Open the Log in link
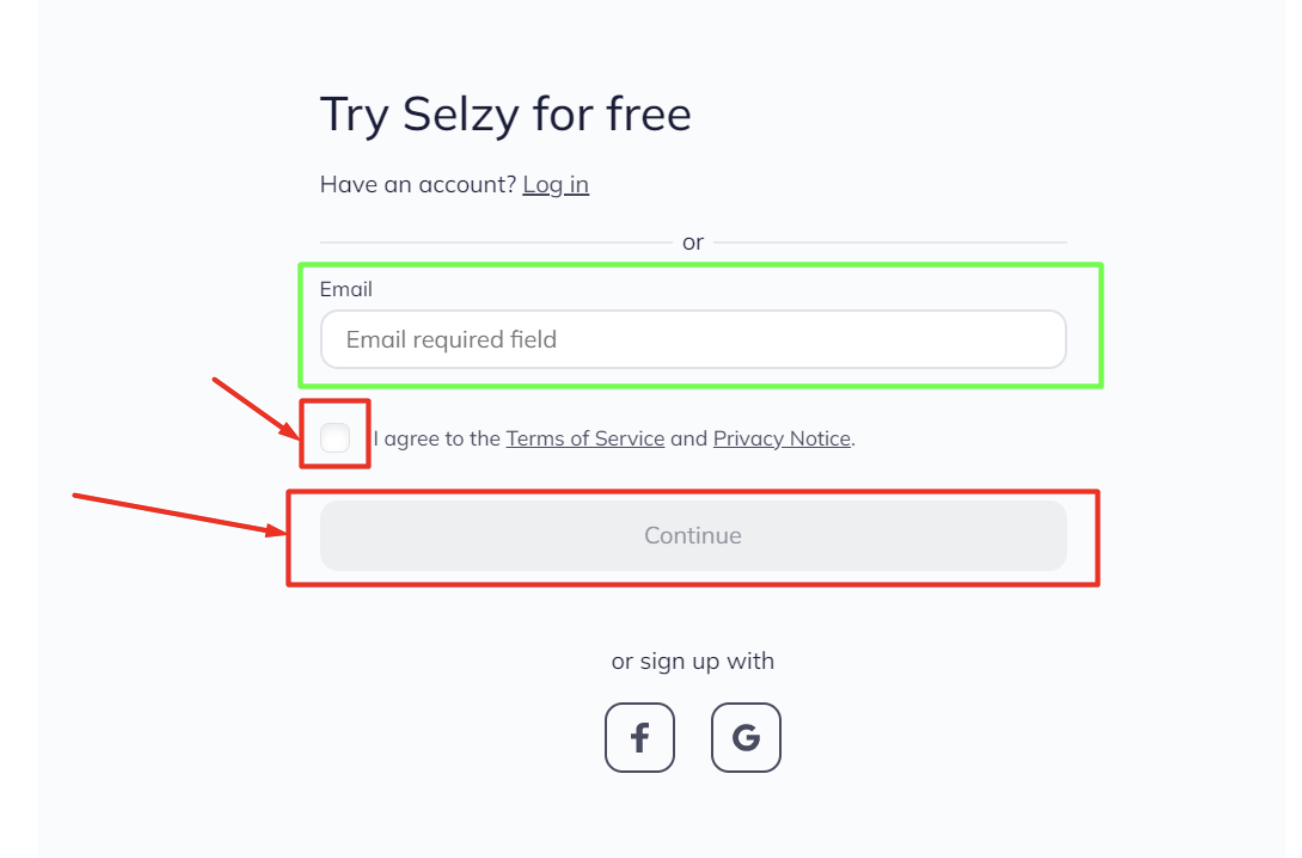The width and height of the screenshot is (1302, 858). tap(555, 185)
